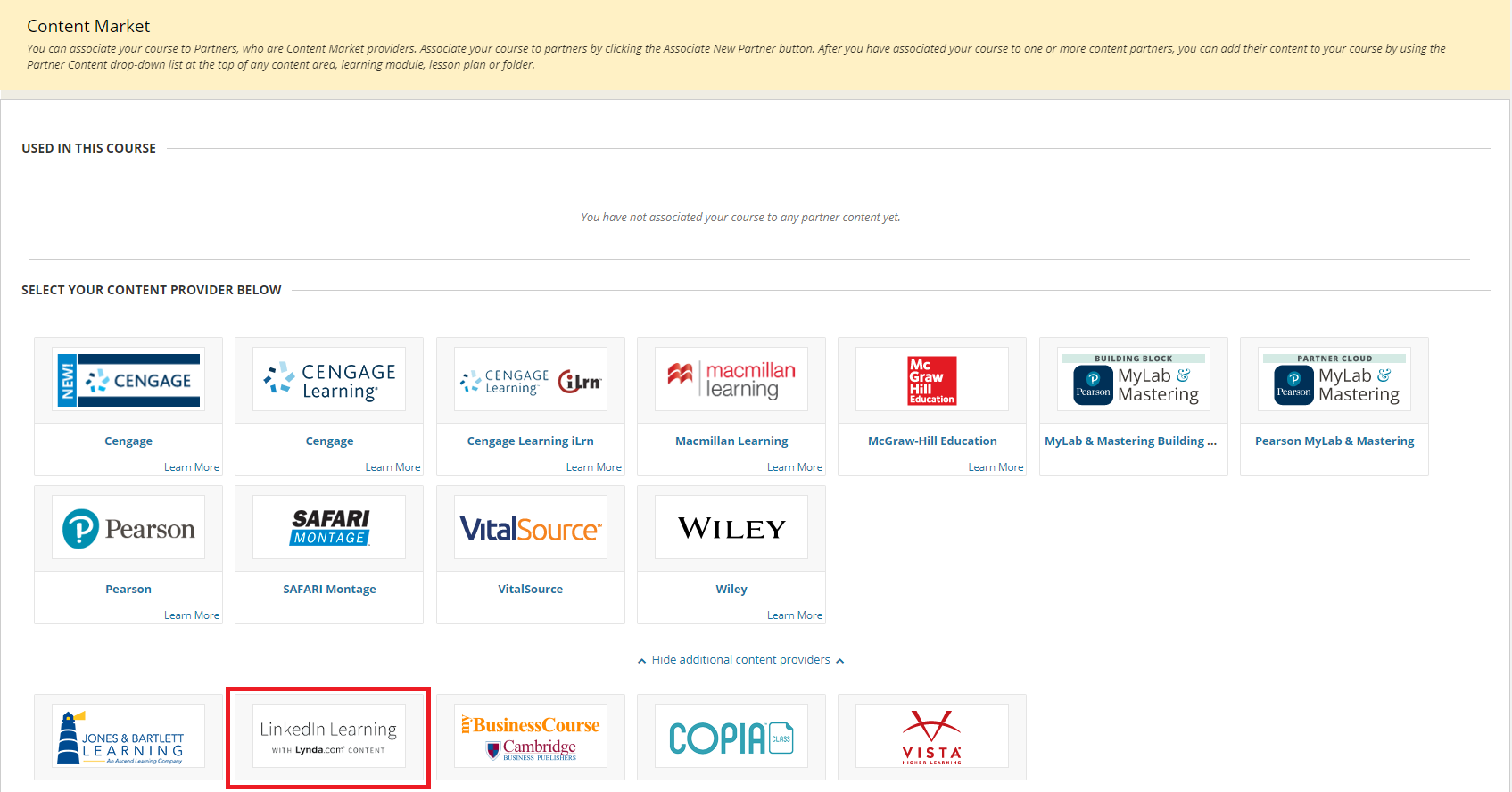Open the LinkedIn Learning logo
Screen dimensions: 1512x792
[329, 737]
